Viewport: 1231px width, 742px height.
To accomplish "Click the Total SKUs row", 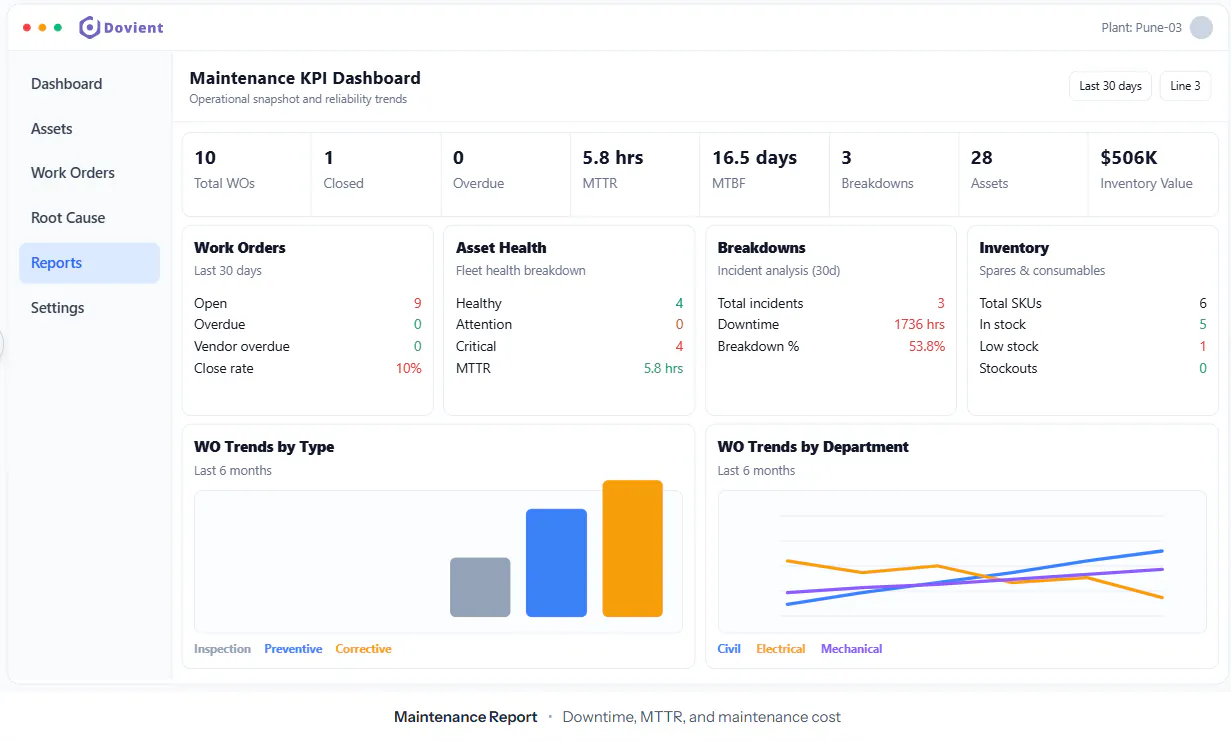I will point(1093,303).
